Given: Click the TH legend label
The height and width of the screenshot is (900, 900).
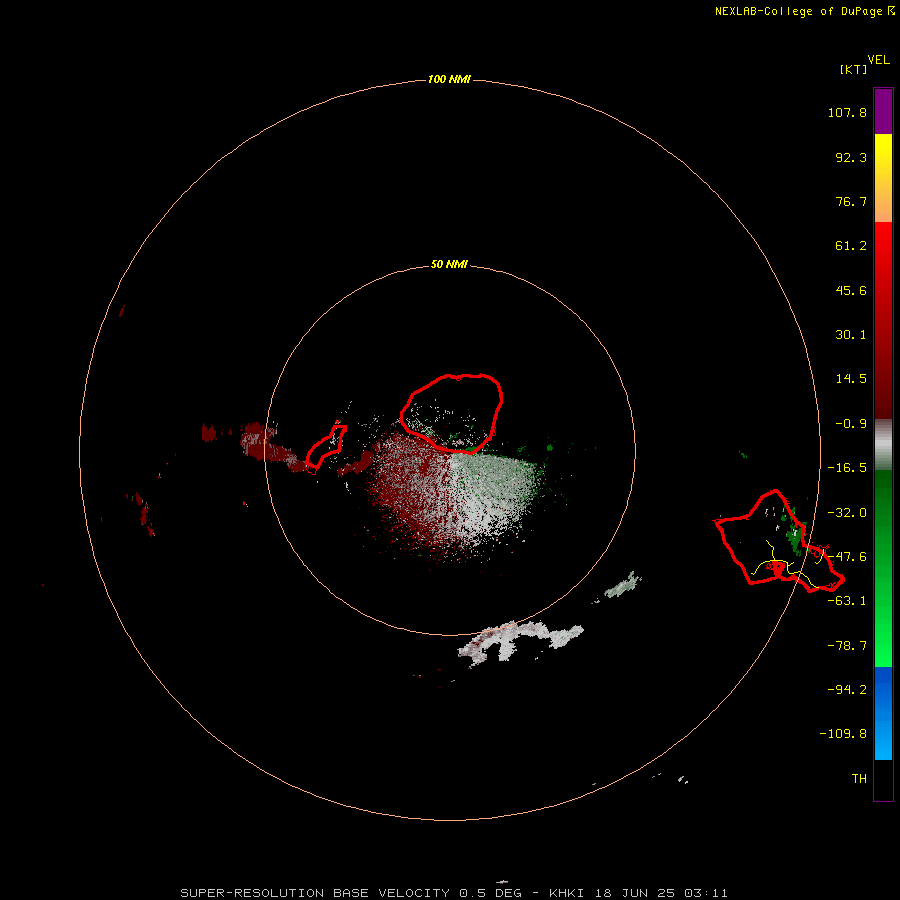Looking at the screenshot, I should point(859,779).
